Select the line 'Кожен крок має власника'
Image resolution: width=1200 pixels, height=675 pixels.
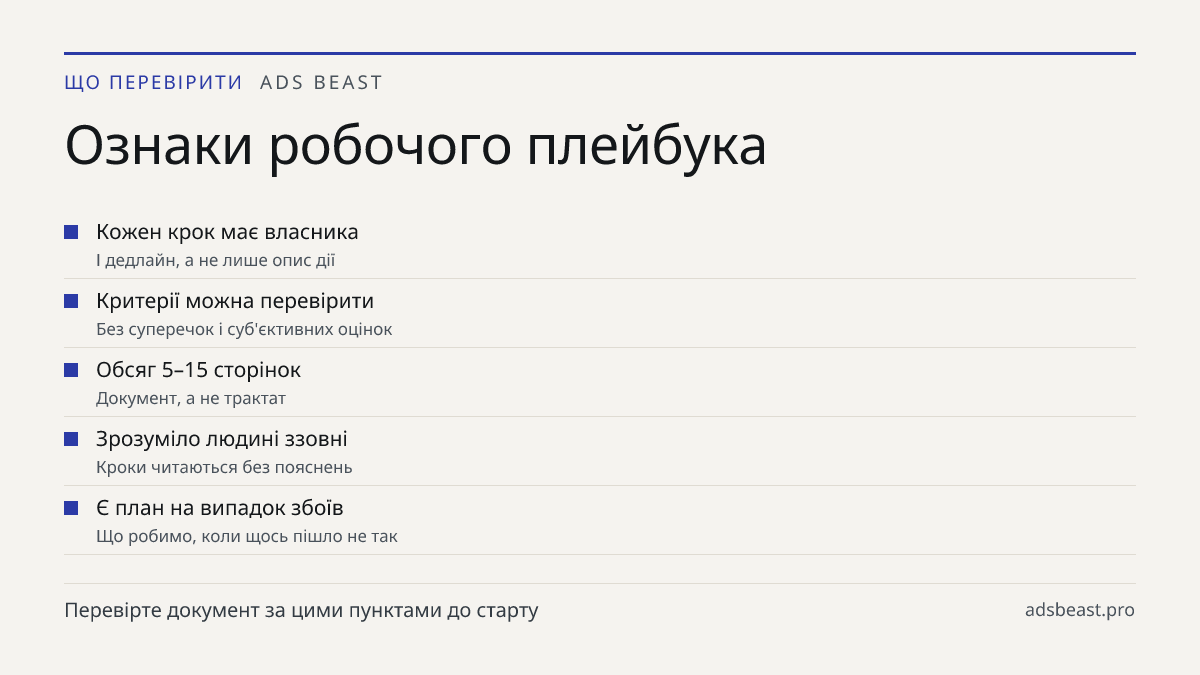[227, 232]
